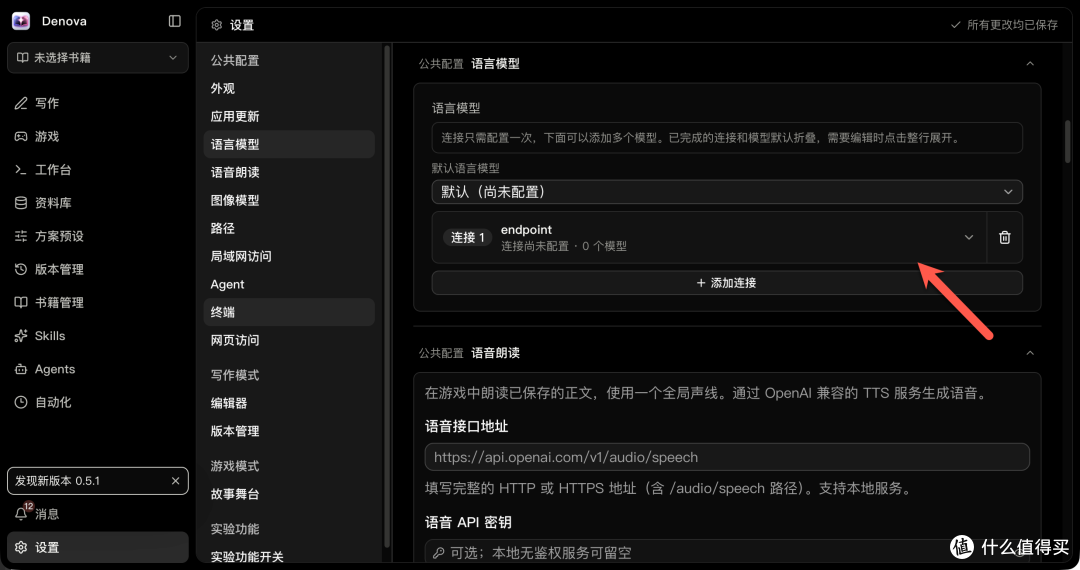The width and height of the screenshot is (1080, 570).
Task: Select 游戏模式 settings heading
Action: [x=235, y=466]
